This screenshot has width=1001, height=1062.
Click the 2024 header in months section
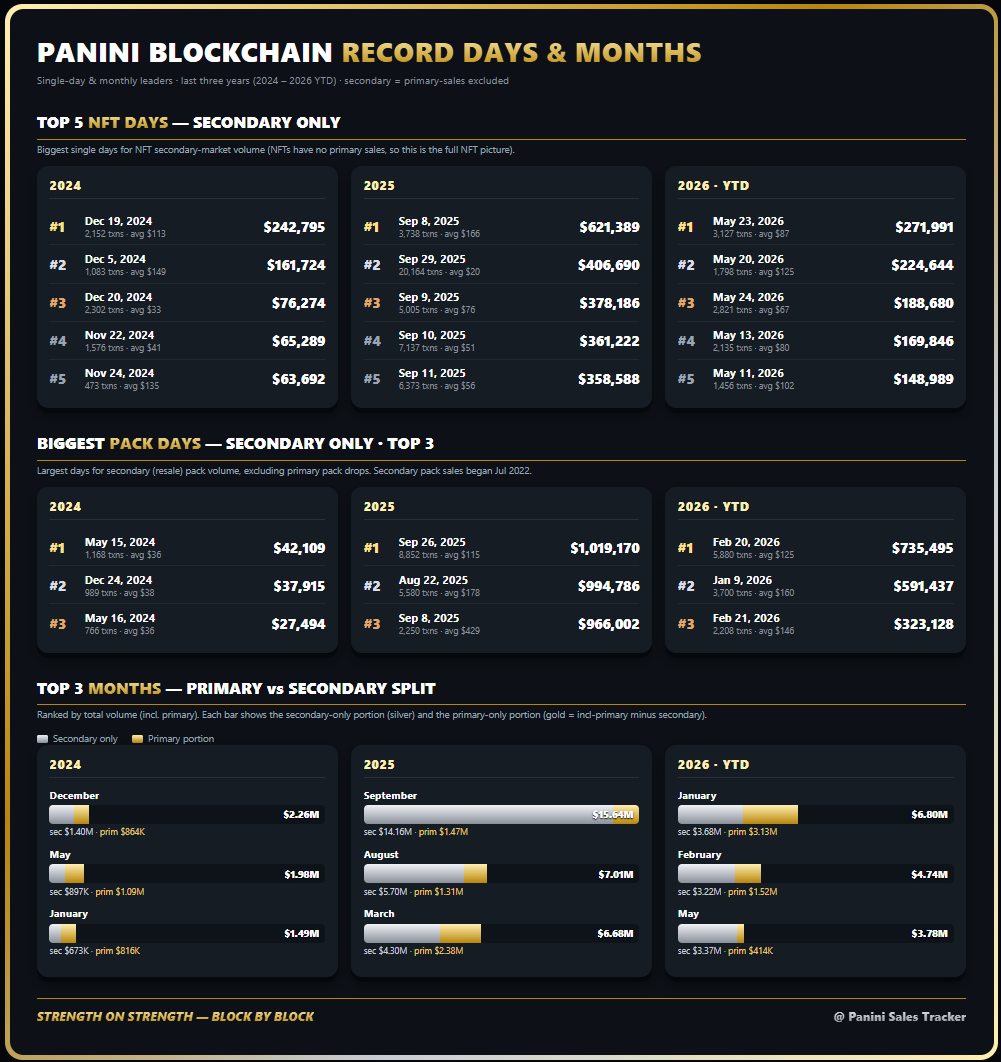click(x=65, y=765)
